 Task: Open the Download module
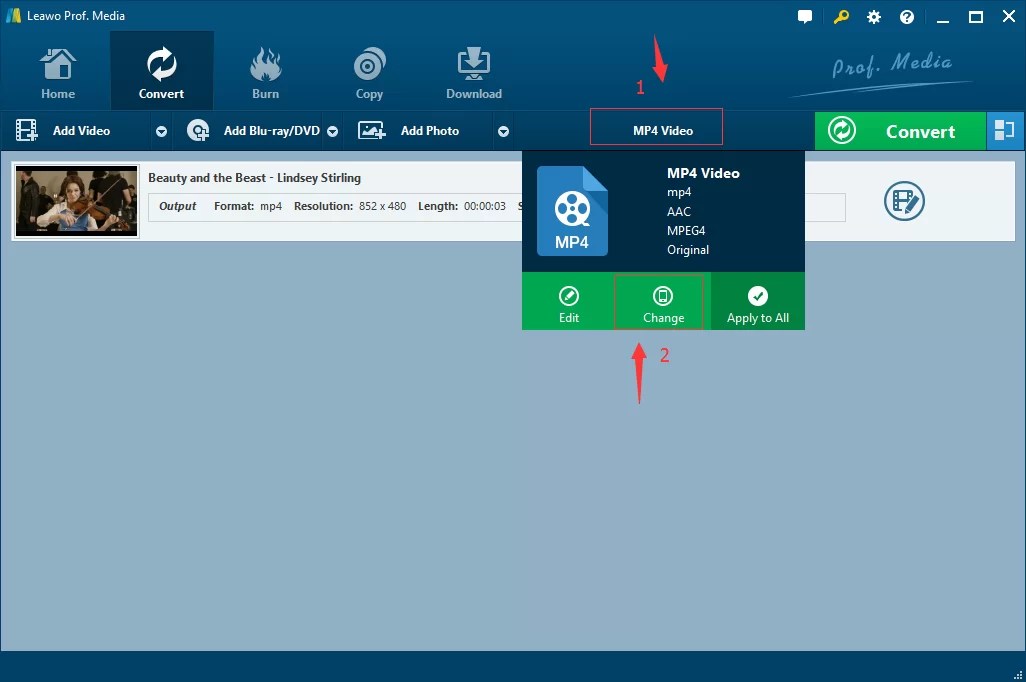(x=473, y=70)
